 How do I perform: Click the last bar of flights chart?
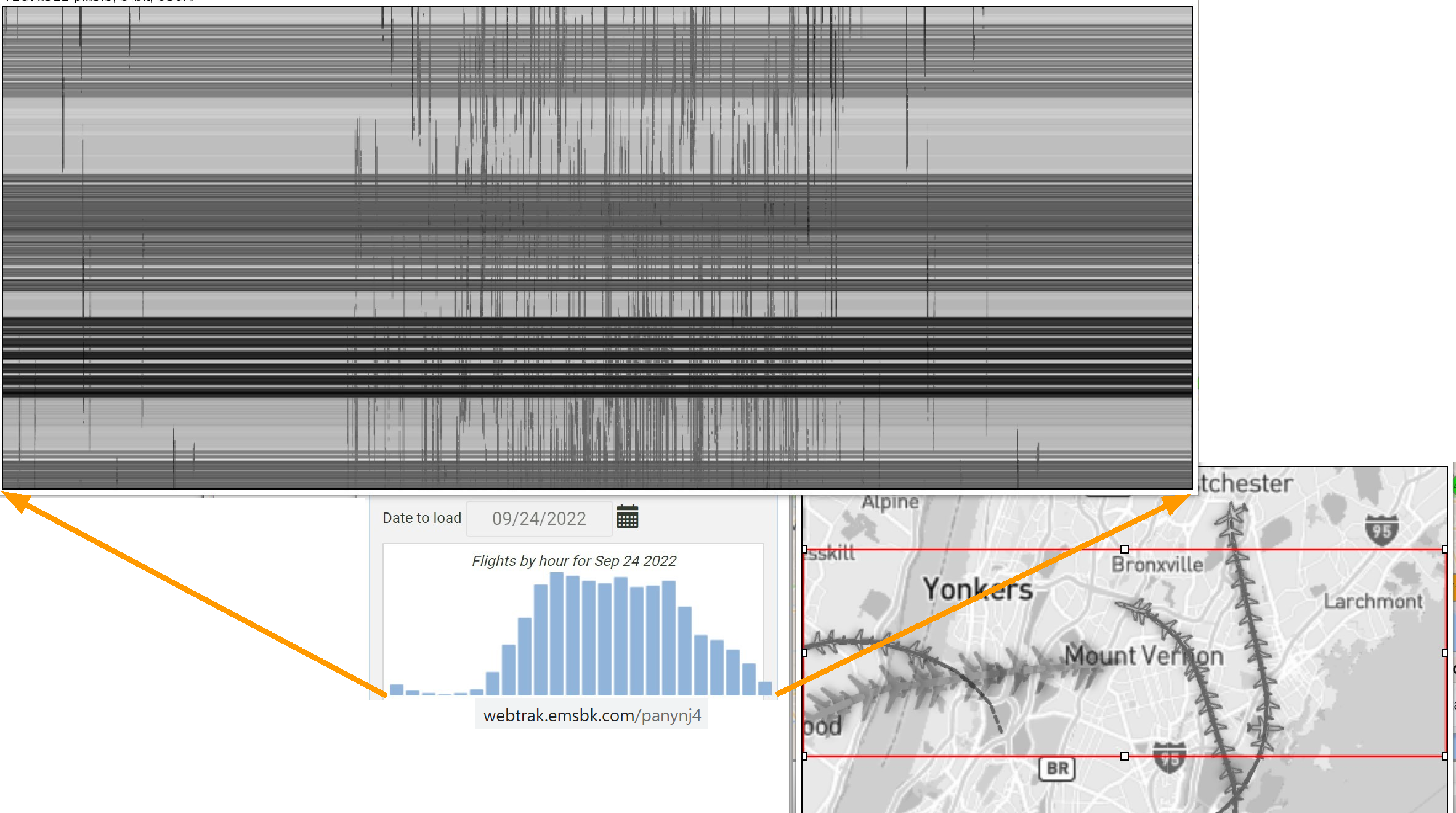coord(764,688)
